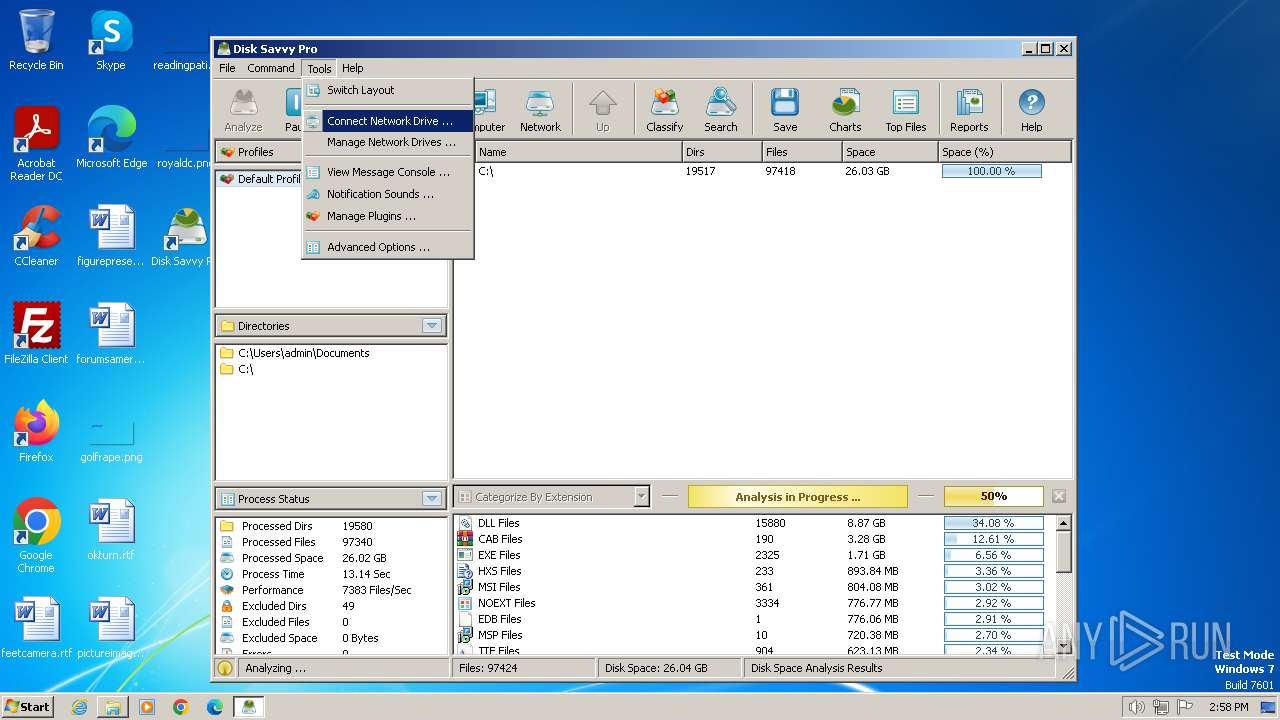Image resolution: width=1280 pixels, height=720 pixels.
Task: Open the Charts tool
Action: point(845,110)
